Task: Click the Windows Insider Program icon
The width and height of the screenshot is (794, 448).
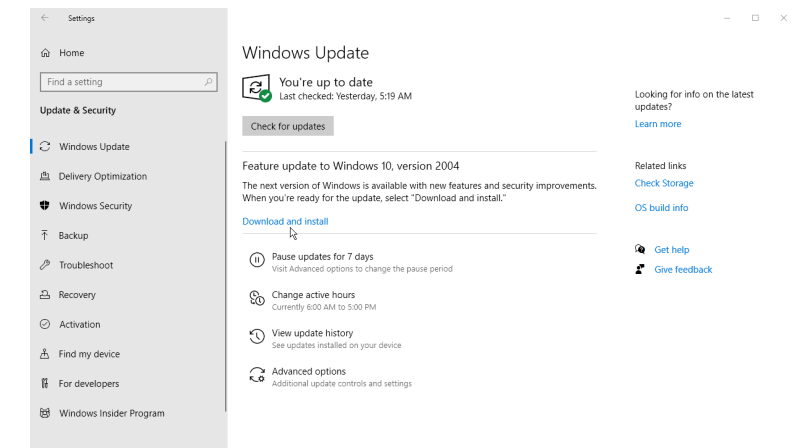Action: [x=45, y=413]
